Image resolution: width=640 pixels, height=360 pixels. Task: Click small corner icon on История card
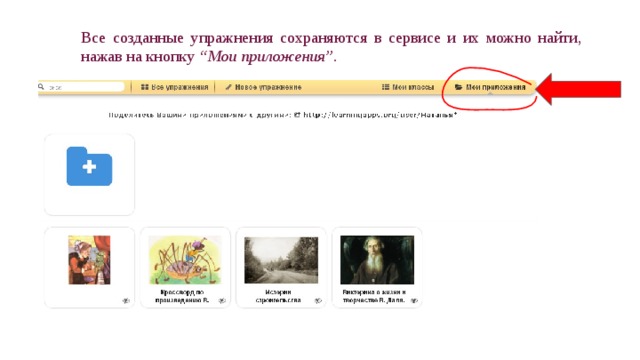[318, 301]
